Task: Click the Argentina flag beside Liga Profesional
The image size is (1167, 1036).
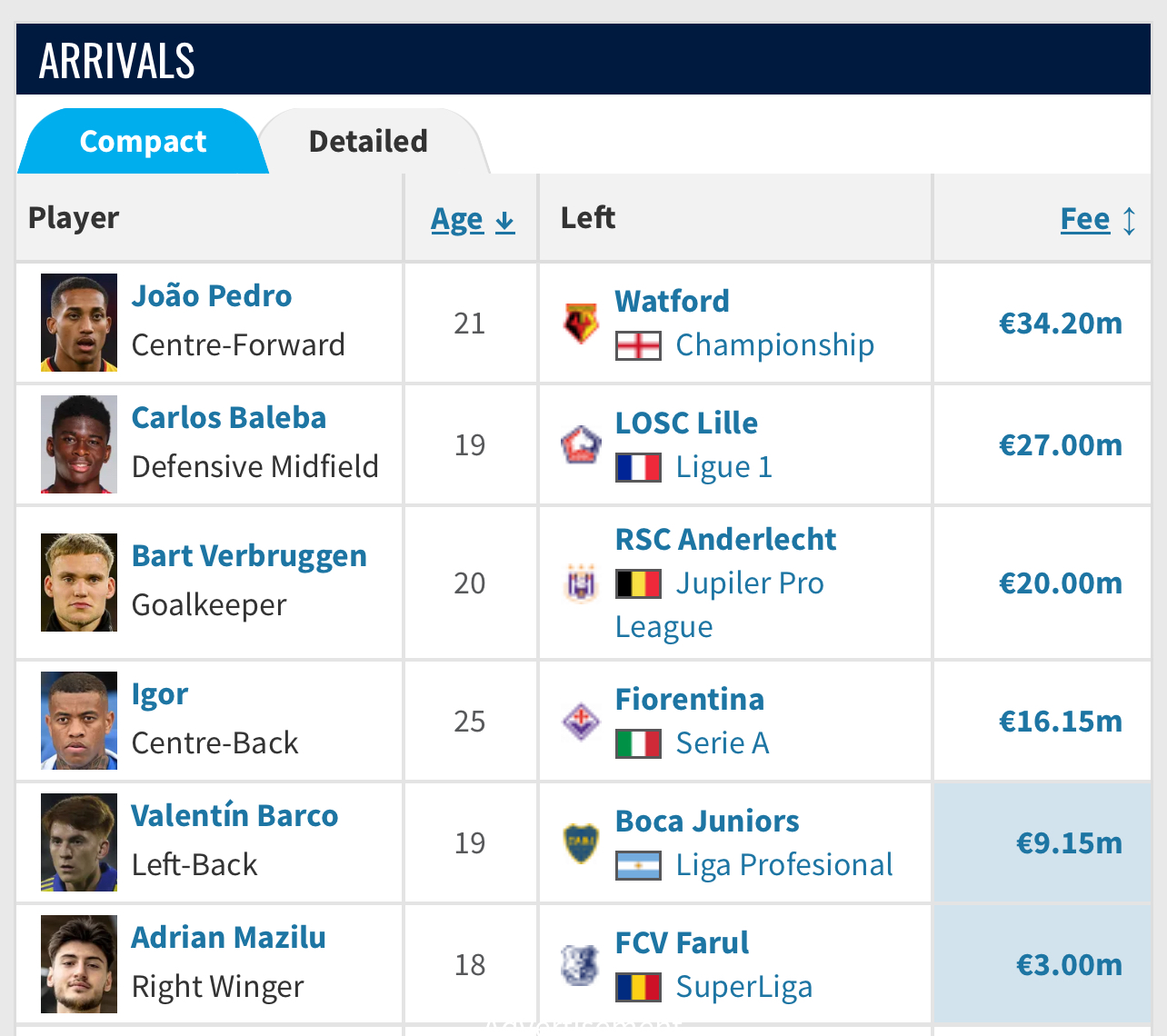Action: (x=638, y=866)
